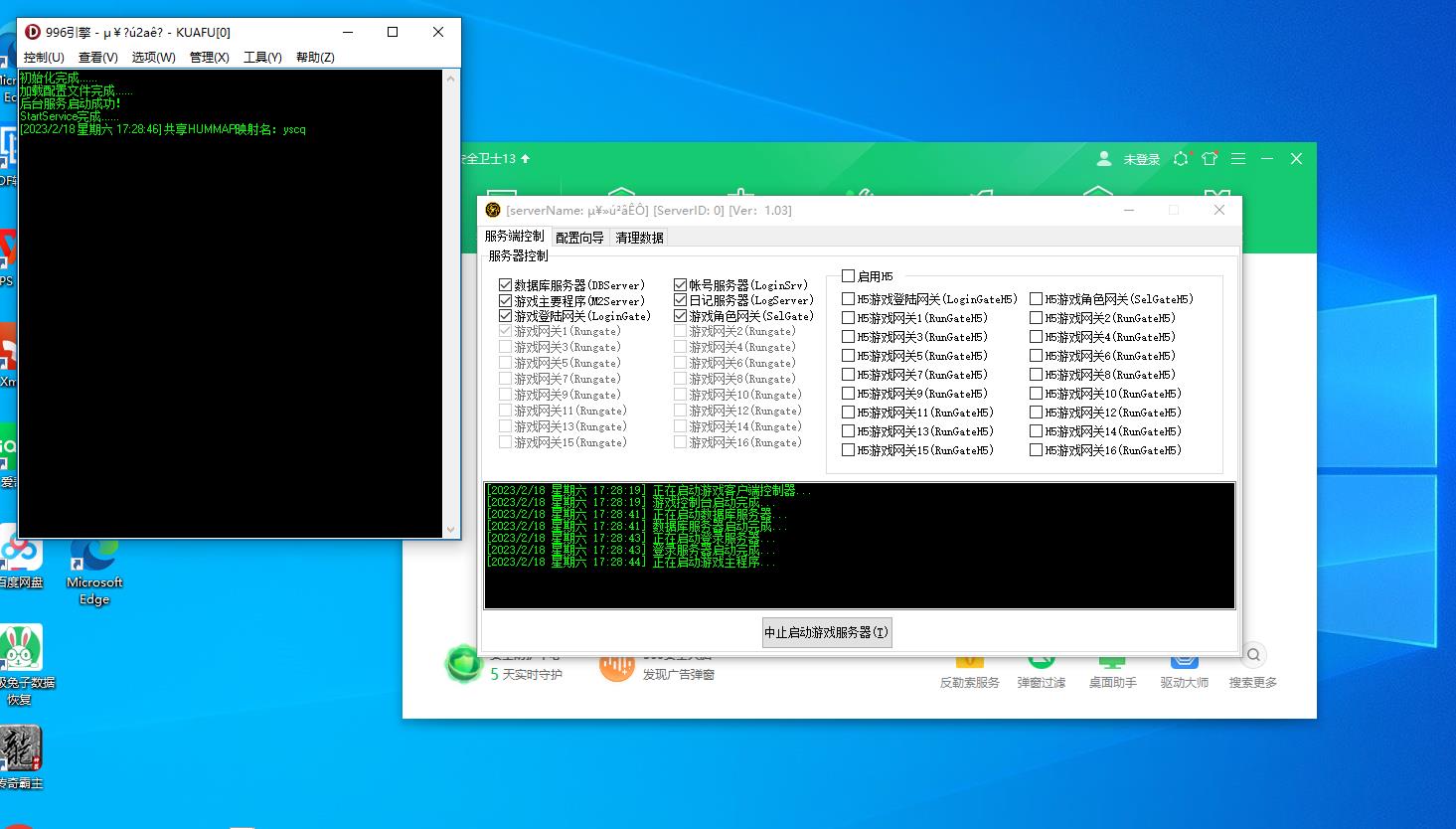Screen dimensions: 1456x829
Task: Toggle 日记服务器(LogServer) checkbox
Action: click(x=681, y=300)
